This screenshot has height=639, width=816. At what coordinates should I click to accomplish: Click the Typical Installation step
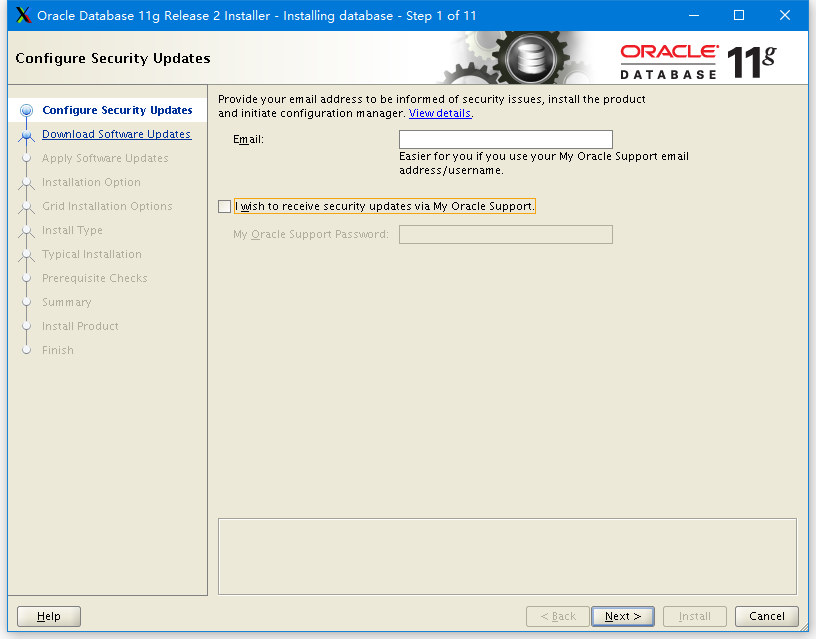pyautogui.click(x=92, y=254)
